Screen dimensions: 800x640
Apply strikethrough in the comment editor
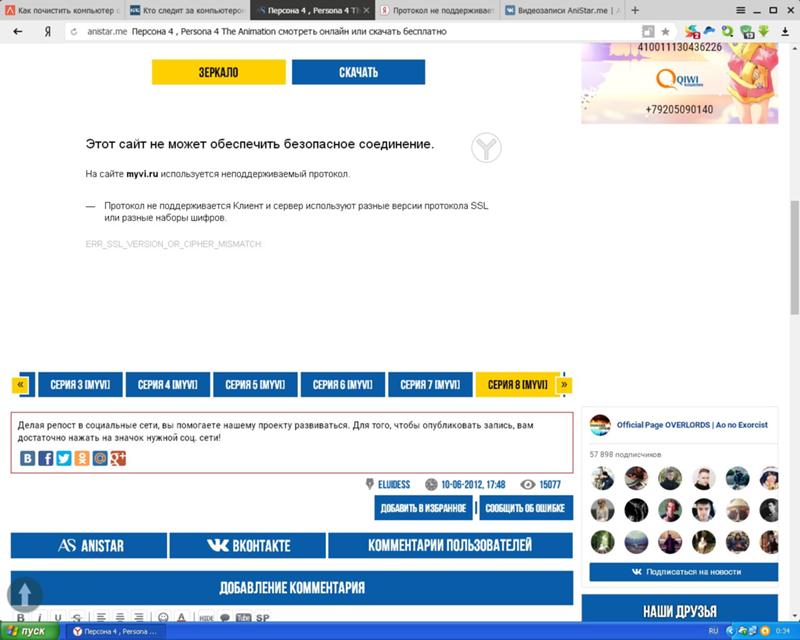(77, 618)
